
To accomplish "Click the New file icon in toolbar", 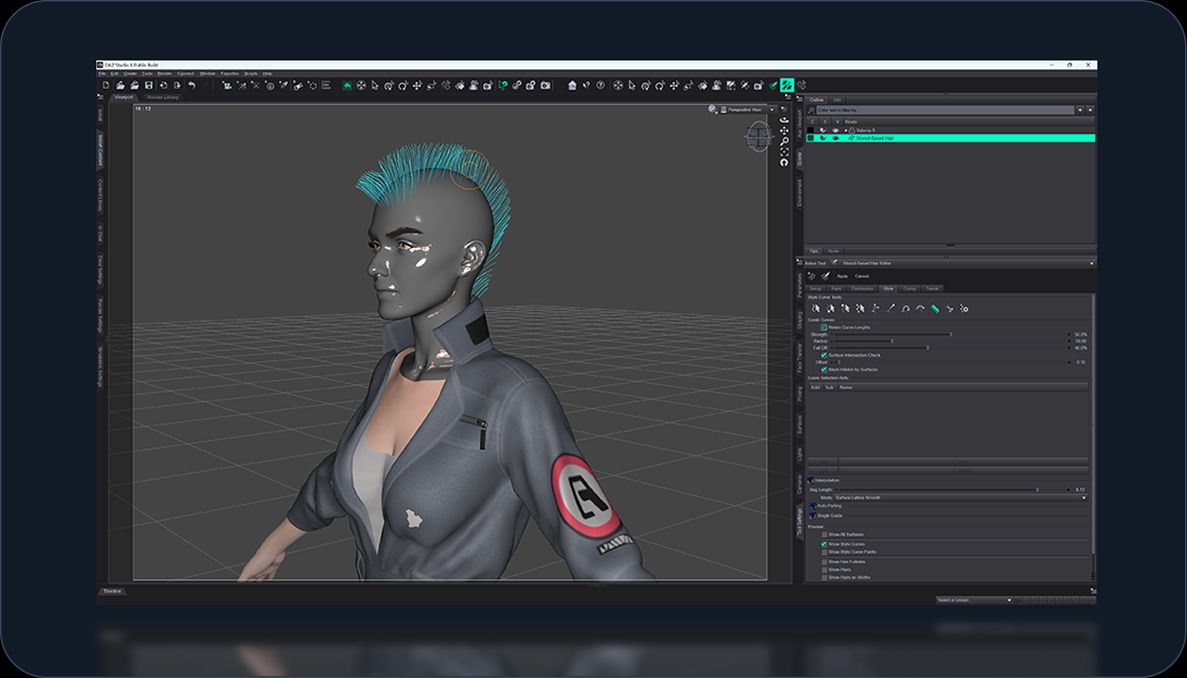I will coord(106,85).
